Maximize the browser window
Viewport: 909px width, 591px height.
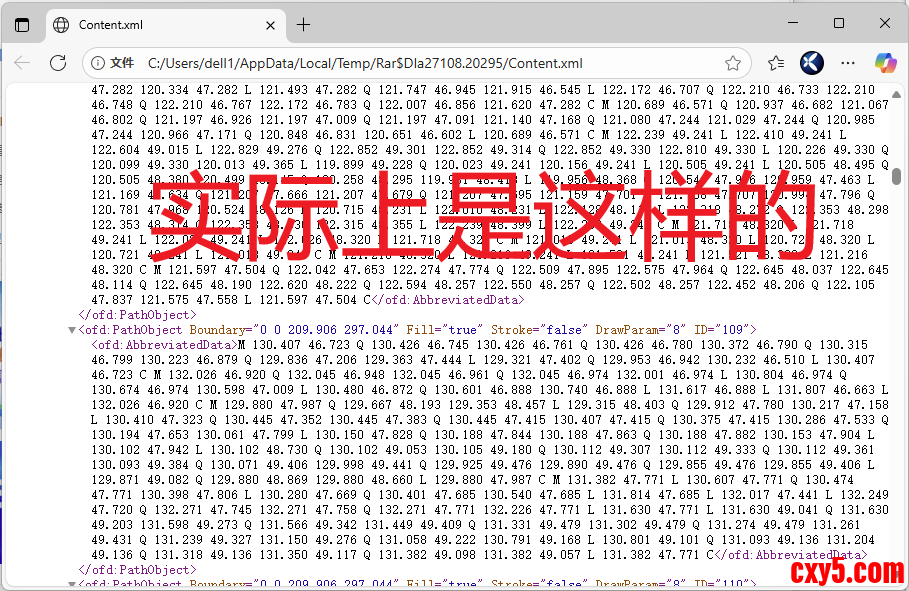[839, 23]
